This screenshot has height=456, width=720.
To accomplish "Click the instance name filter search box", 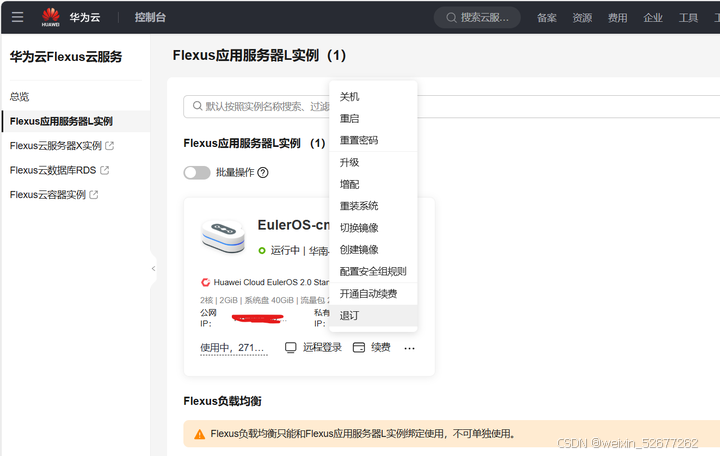I will pos(451,107).
